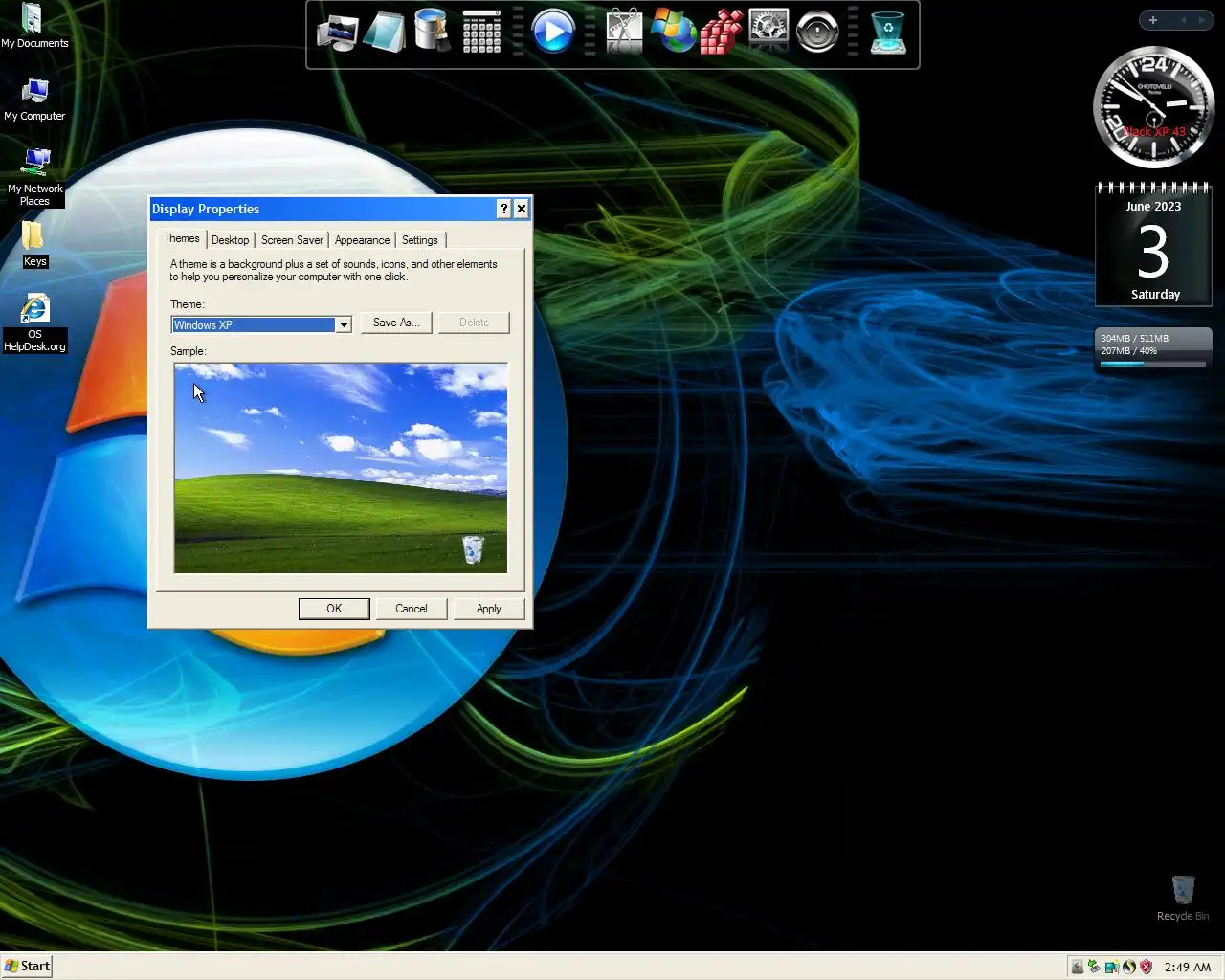Click the sidebar previous page arrow

pyautogui.click(x=1183, y=20)
